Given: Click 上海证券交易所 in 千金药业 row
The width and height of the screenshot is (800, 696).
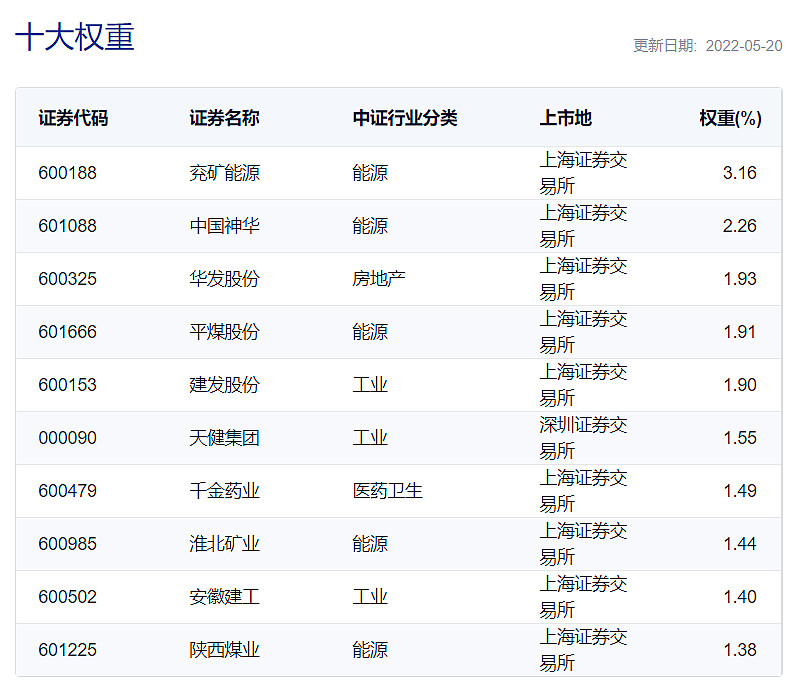Looking at the screenshot, I should (583, 491).
